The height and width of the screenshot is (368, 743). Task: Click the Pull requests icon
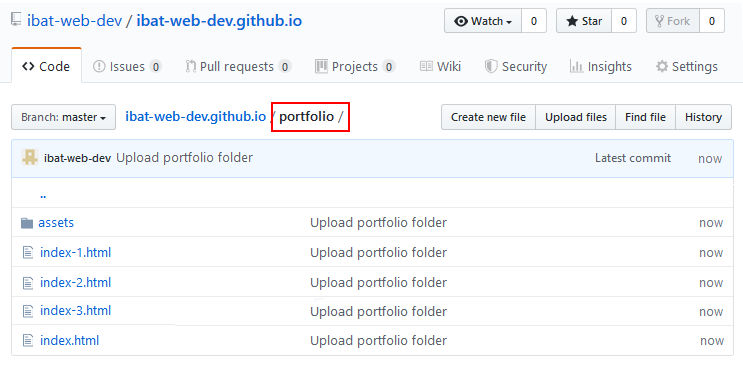tap(190, 67)
